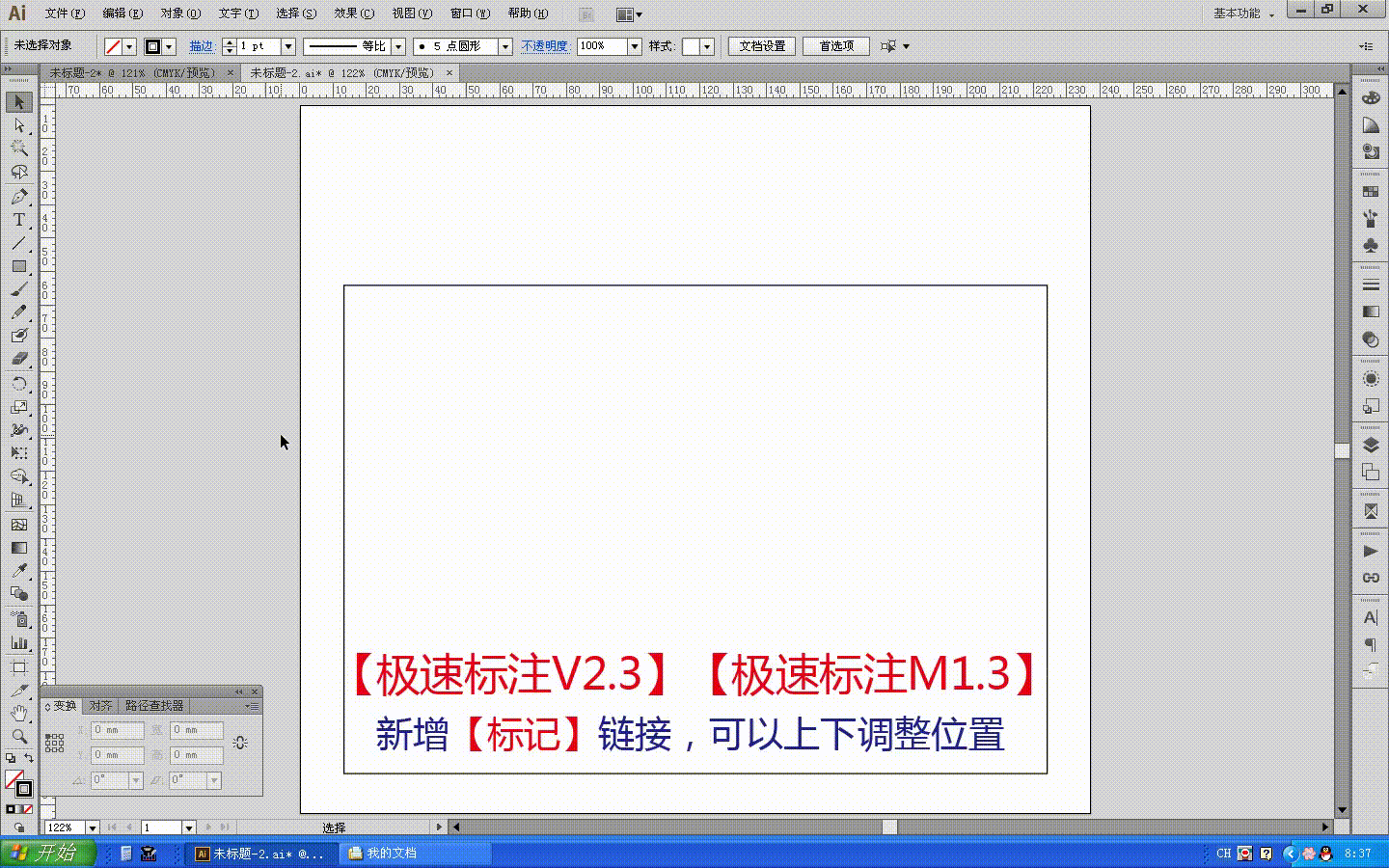
Task: Select the Gradient tool in toolbox
Action: pos(18,548)
